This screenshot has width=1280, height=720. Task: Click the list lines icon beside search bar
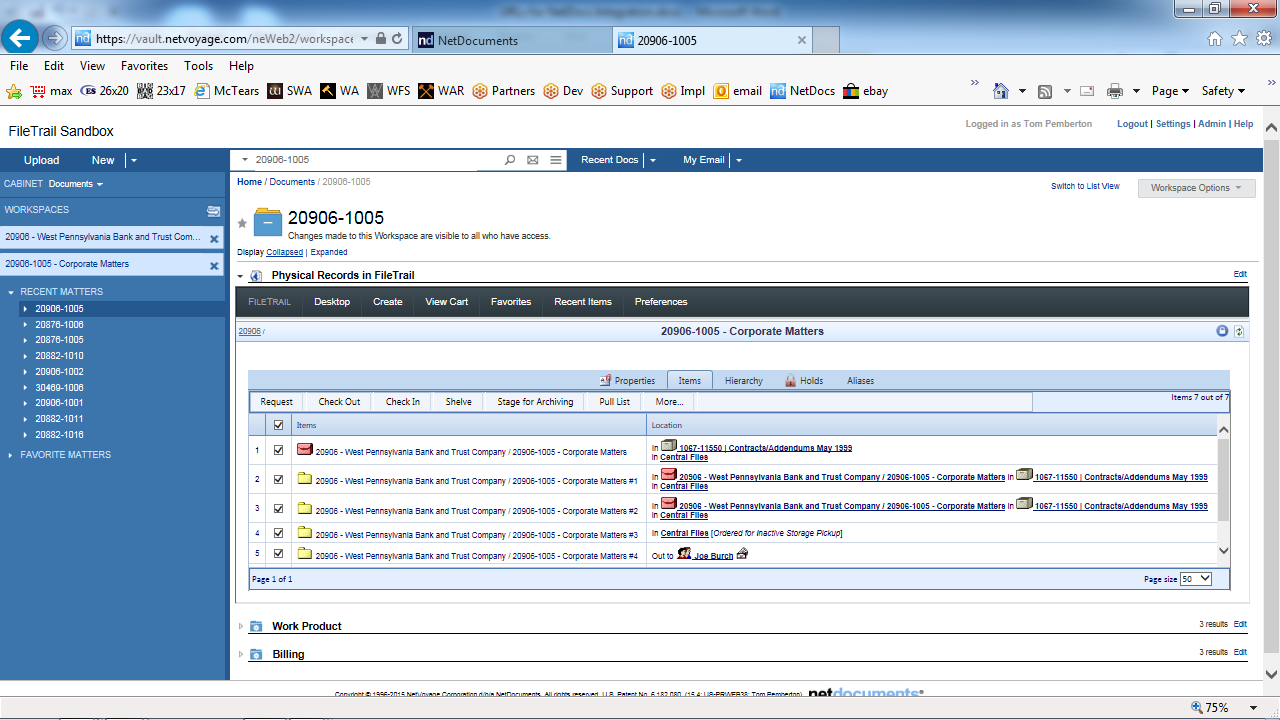556,160
